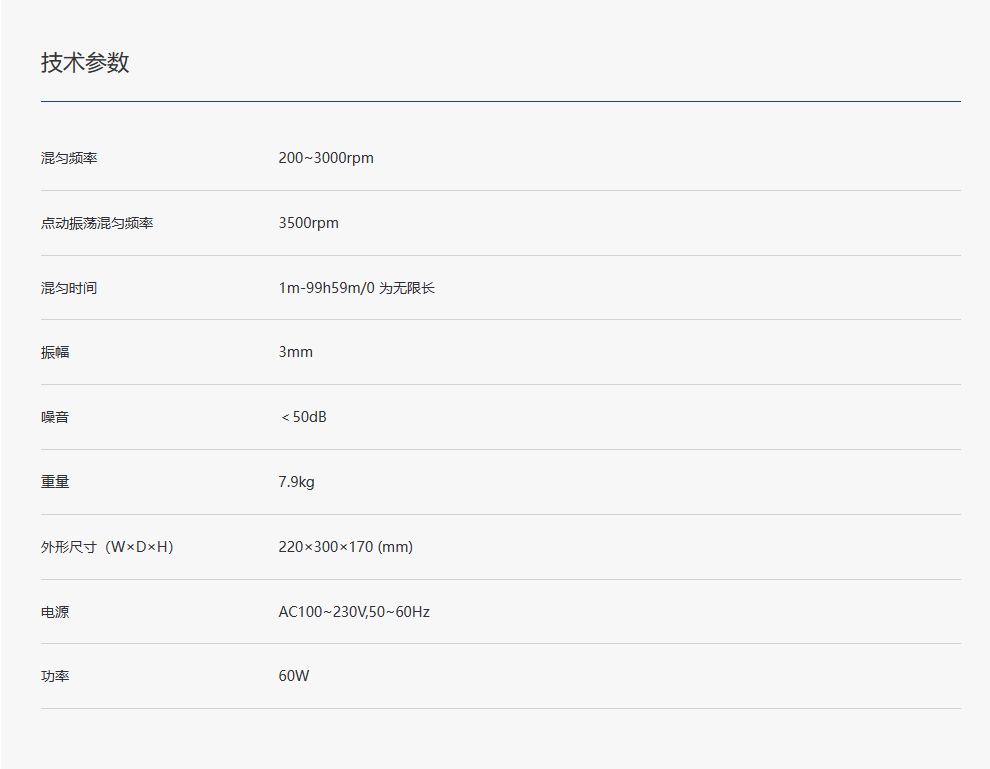Click the 技术参数 section heading
The height and width of the screenshot is (769, 990).
[x=85, y=63]
